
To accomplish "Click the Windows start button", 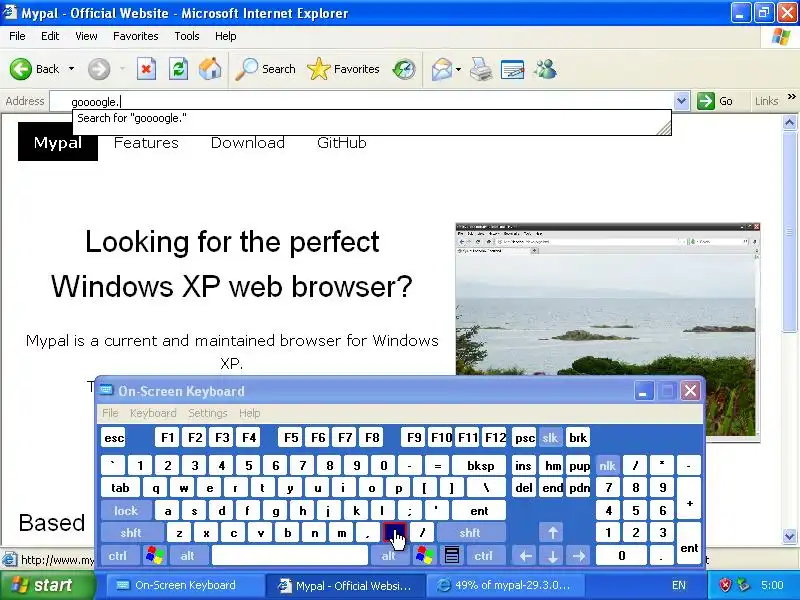I will click(48, 585).
